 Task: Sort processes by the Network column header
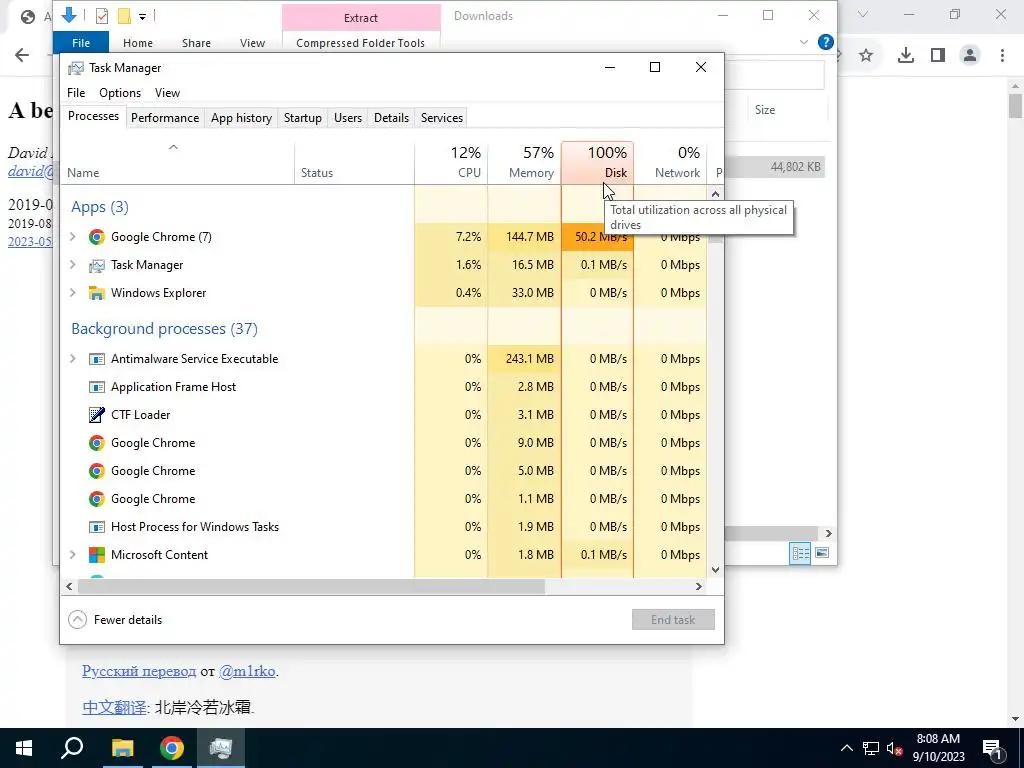[671, 163]
